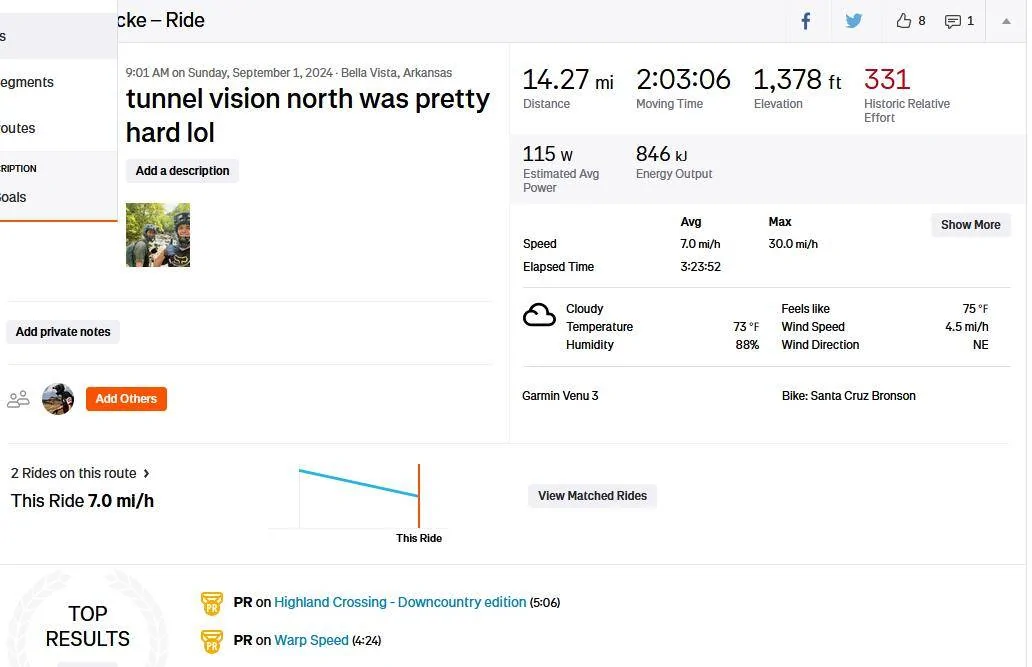Click the group people icon beside avatar

(x=18, y=399)
